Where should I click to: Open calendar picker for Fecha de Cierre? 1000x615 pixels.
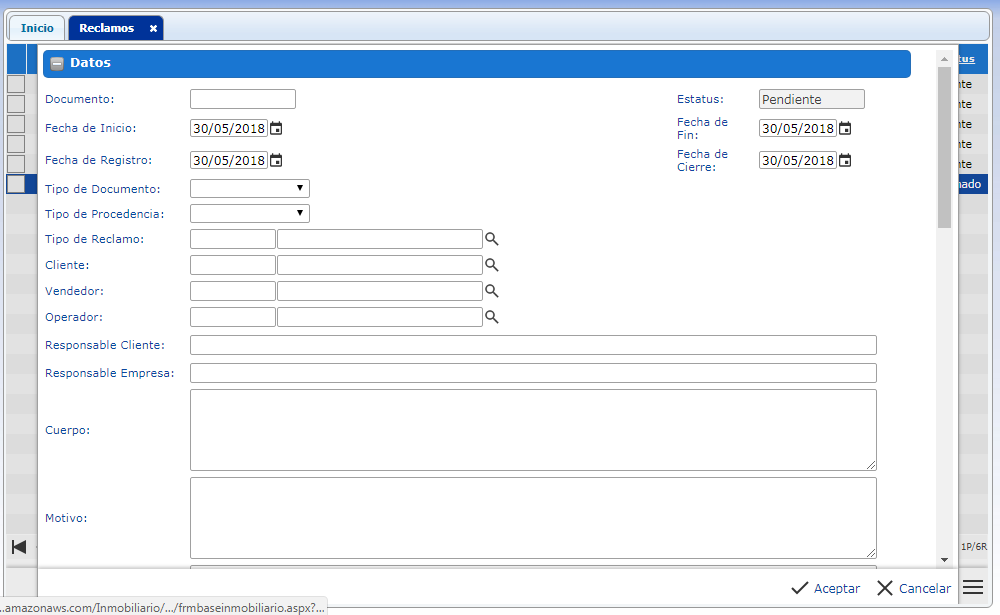[x=845, y=160]
